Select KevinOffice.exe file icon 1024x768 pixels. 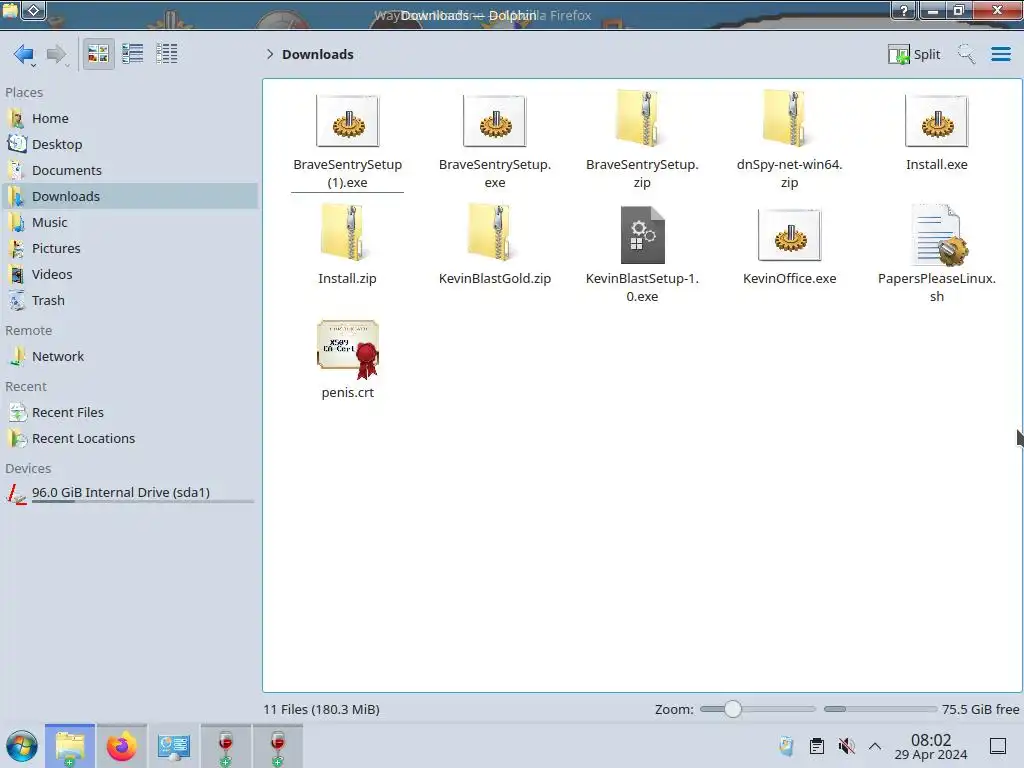(789, 235)
